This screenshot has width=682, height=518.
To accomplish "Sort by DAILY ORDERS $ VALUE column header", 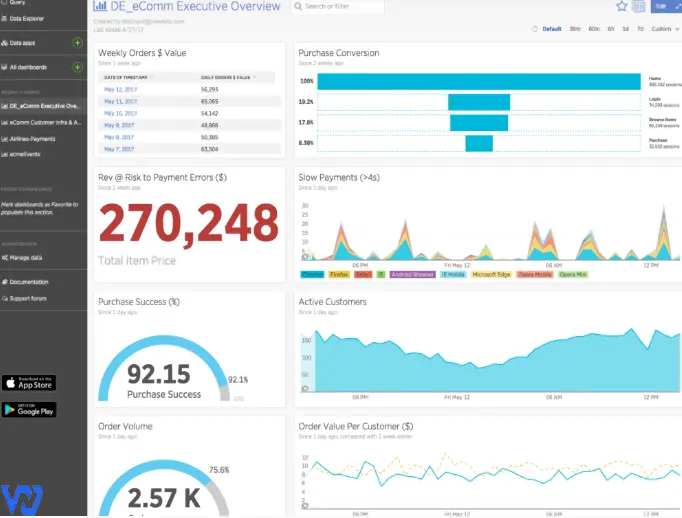I will tap(225, 77).
